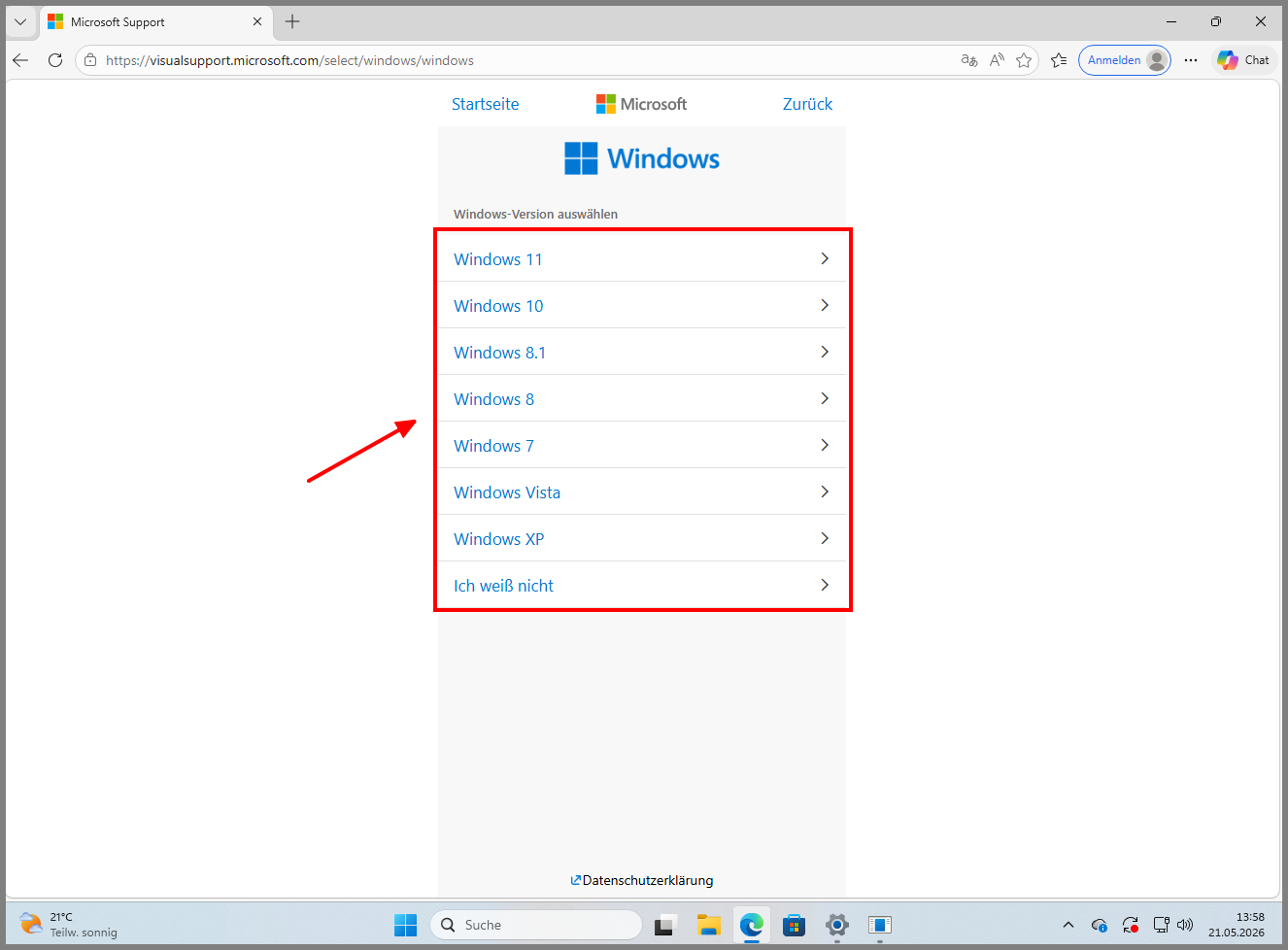Viewport: 1288px width, 950px height.
Task: Click the chevron beside Windows Vista
Action: 825,492
